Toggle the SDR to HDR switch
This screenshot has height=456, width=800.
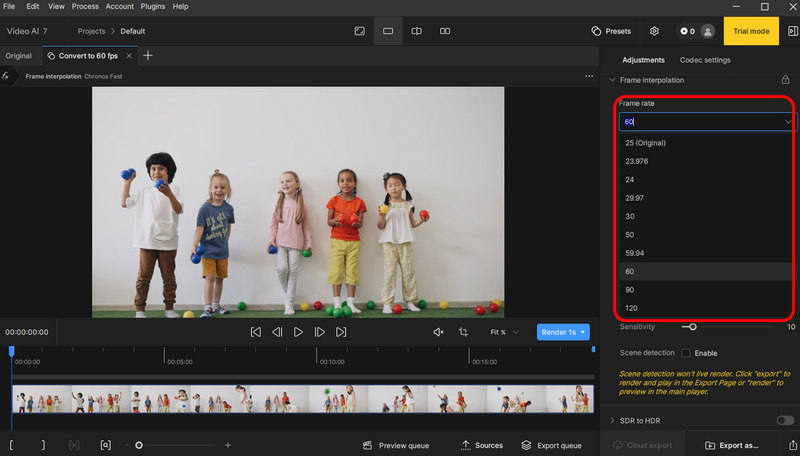click(784, 420)
